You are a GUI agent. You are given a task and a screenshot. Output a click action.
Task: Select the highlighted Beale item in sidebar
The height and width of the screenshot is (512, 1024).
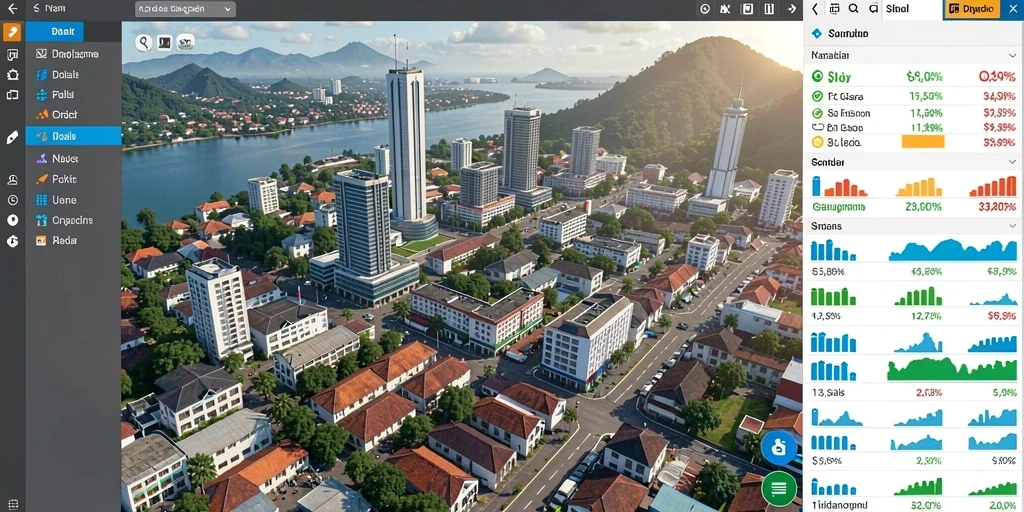[x=73, y=136]
